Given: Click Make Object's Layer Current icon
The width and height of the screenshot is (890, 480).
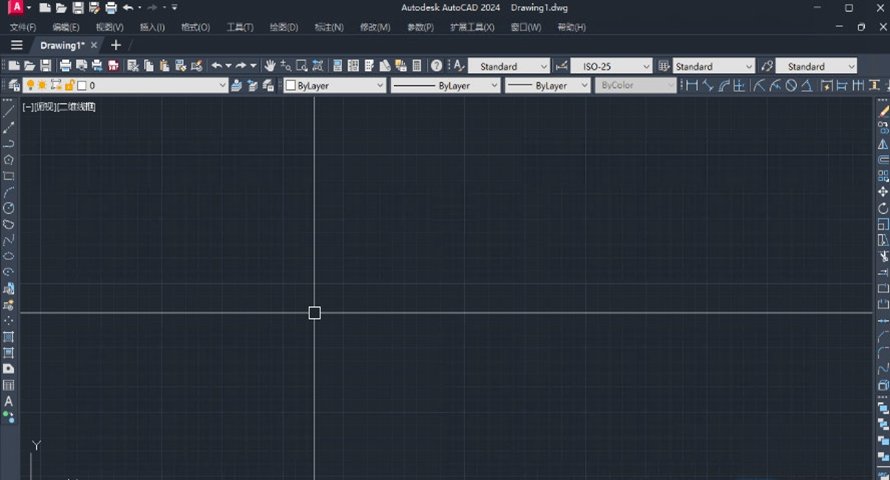Looking at the screenshot, I should pos(237,85).
